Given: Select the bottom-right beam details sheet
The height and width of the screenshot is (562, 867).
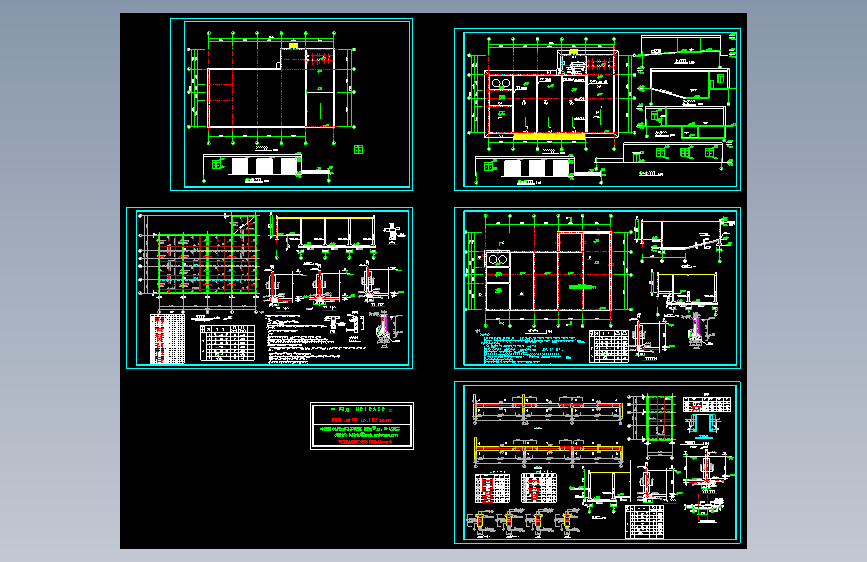Looking at the screenshot, I should click(x=597, y=462).
